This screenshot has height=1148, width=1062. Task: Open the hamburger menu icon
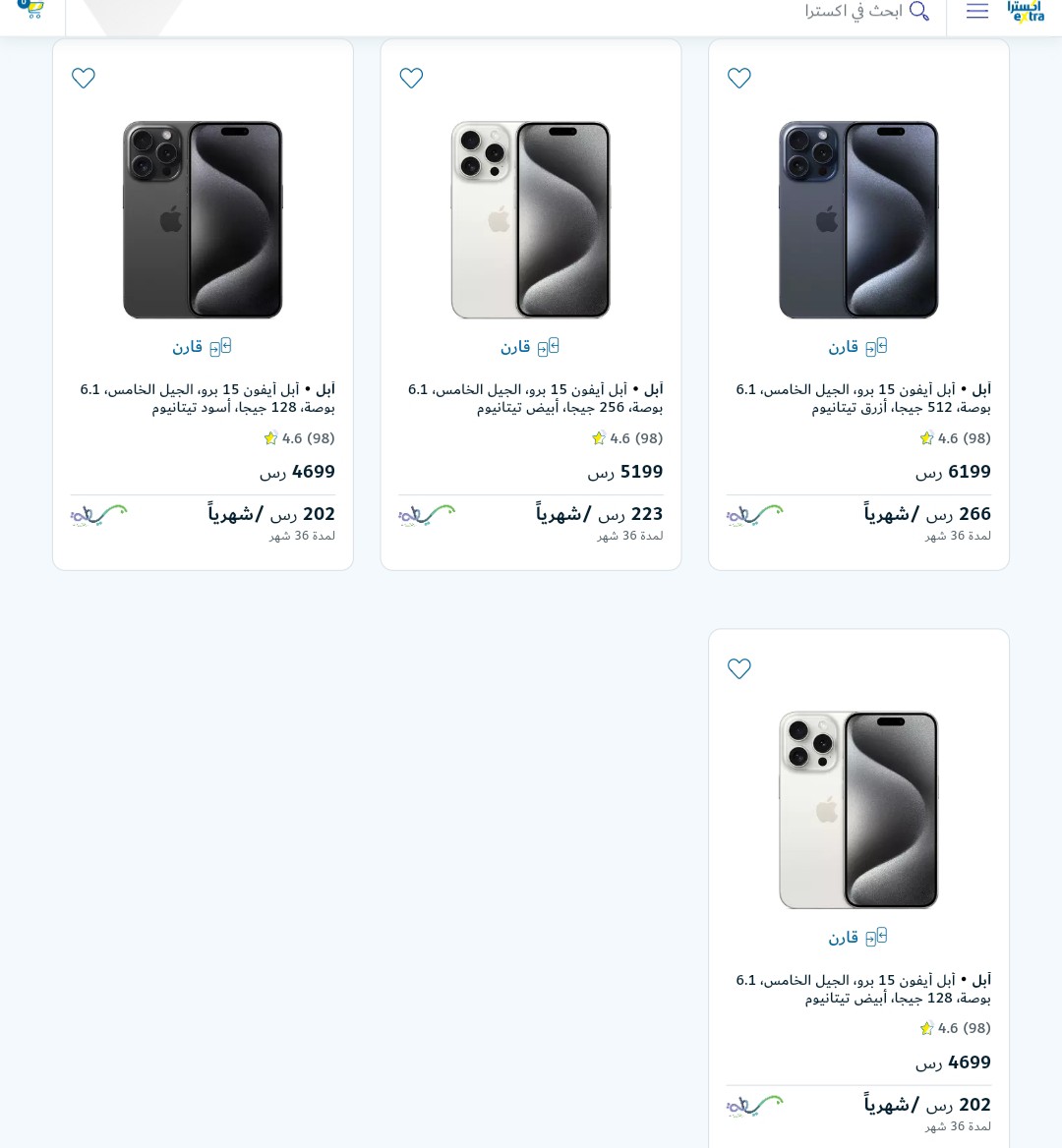pos(977,10)
